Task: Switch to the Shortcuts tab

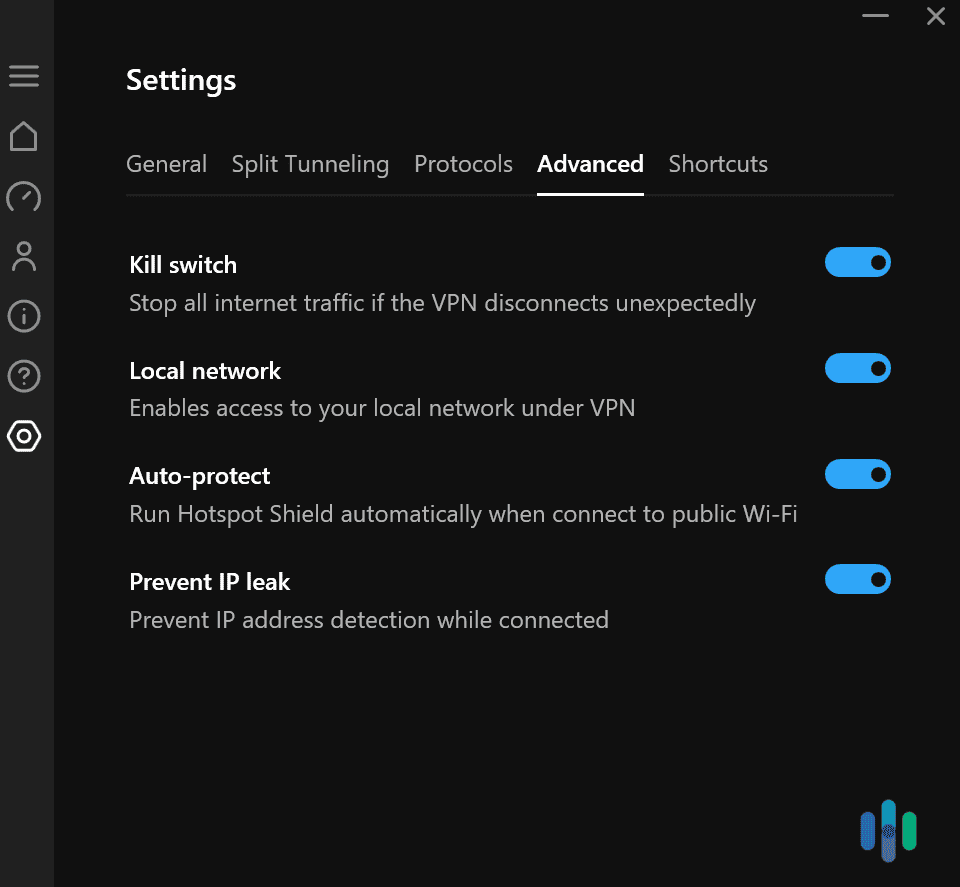Action: pos(718,164)
